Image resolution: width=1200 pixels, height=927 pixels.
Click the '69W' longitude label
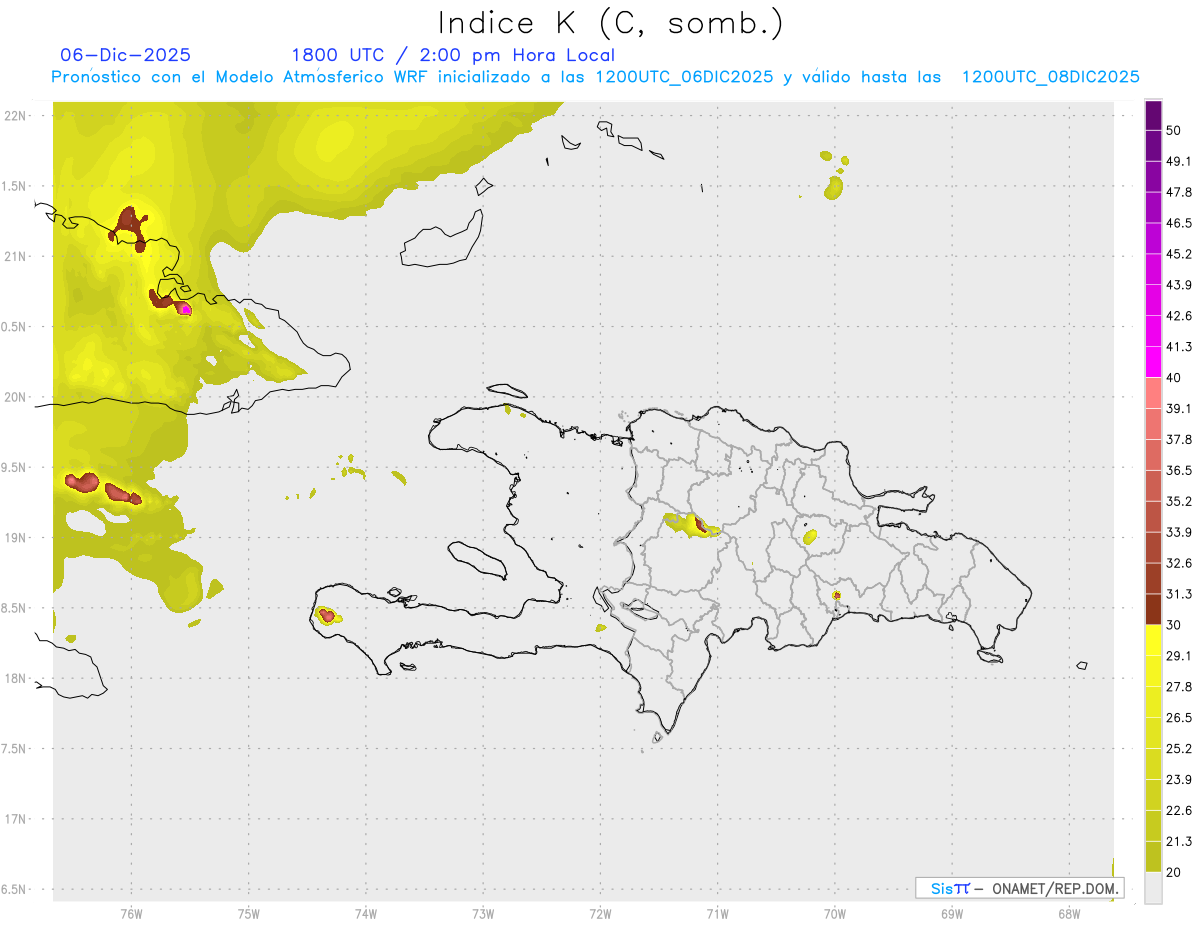coord(952,914)
